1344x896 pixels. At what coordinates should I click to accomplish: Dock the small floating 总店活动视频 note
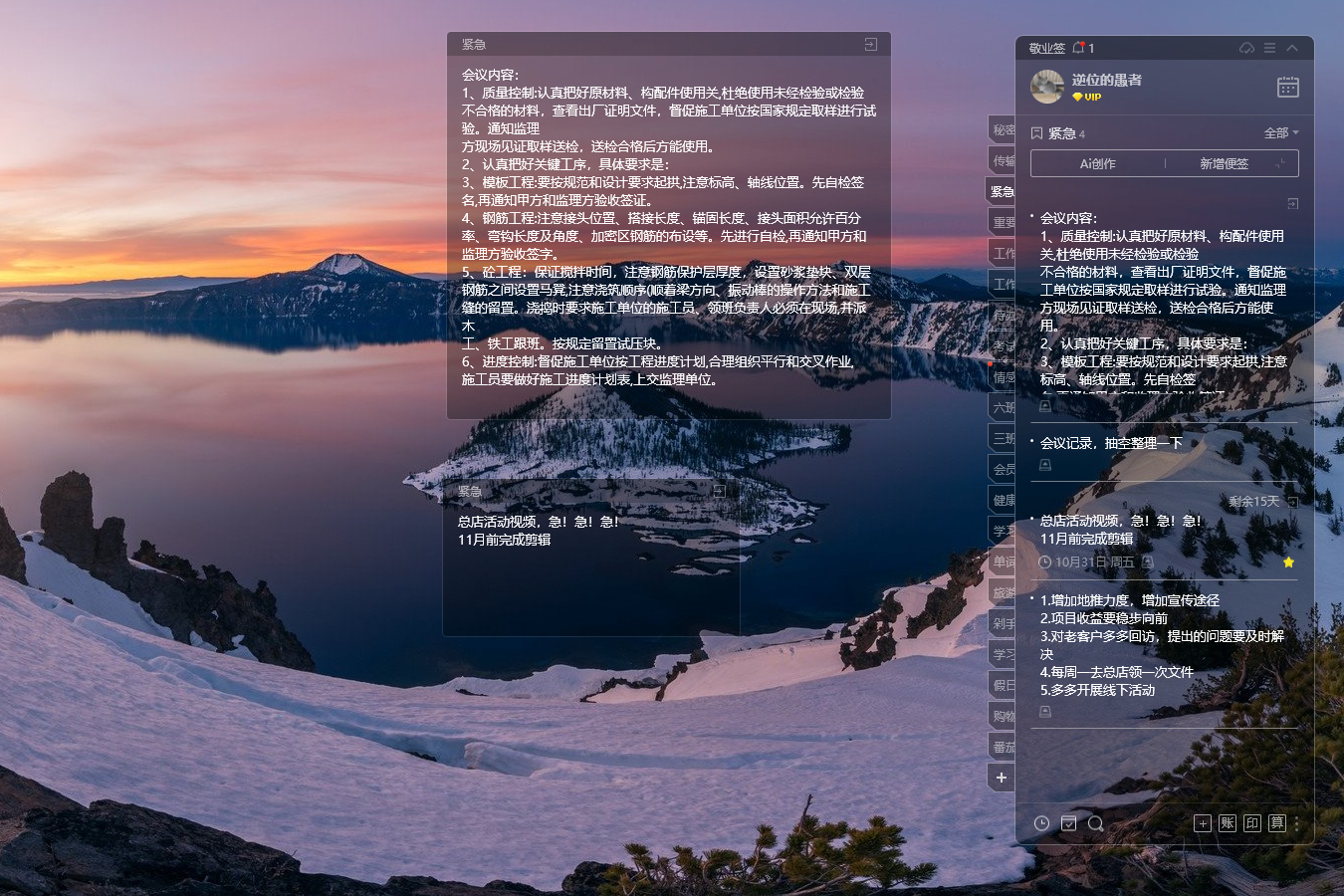(x=719, y=491)
